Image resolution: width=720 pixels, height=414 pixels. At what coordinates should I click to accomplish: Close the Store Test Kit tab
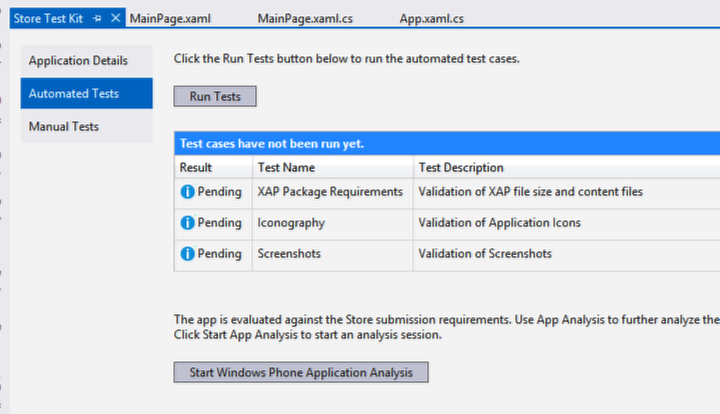pos(116,19)
